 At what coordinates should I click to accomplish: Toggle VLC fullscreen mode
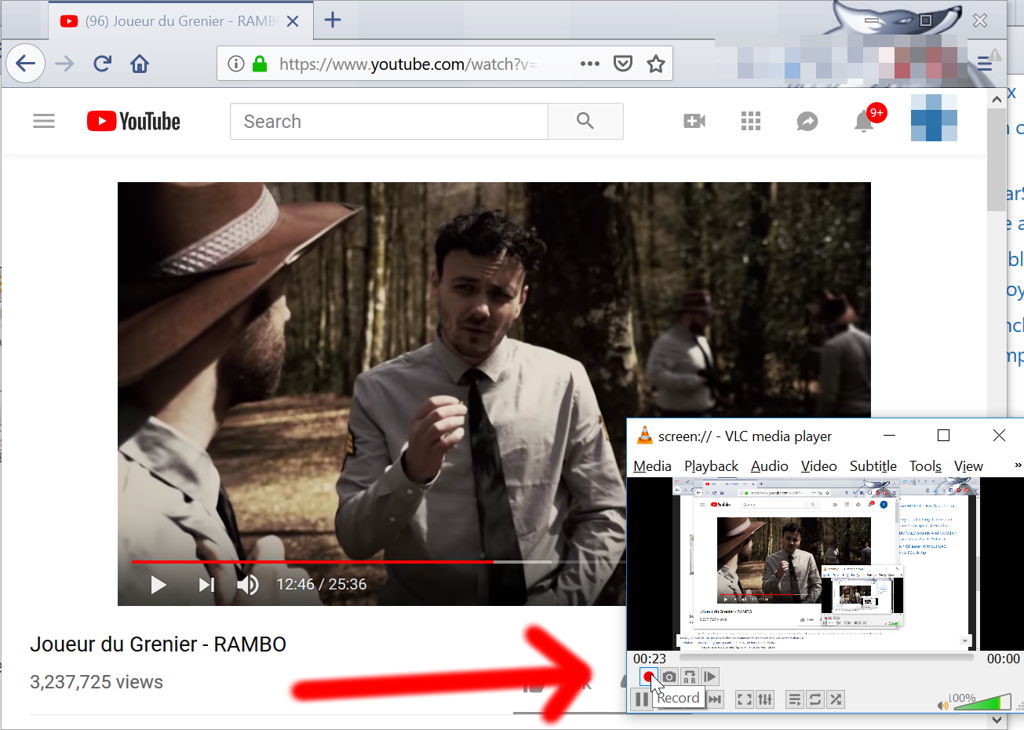point(744,700)
